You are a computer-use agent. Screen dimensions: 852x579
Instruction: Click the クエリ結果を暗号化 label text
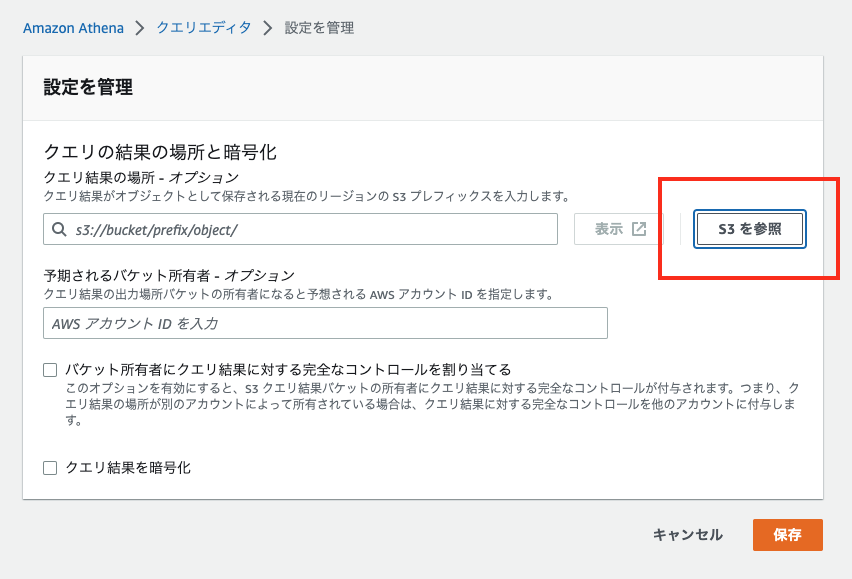coord(128,468)
